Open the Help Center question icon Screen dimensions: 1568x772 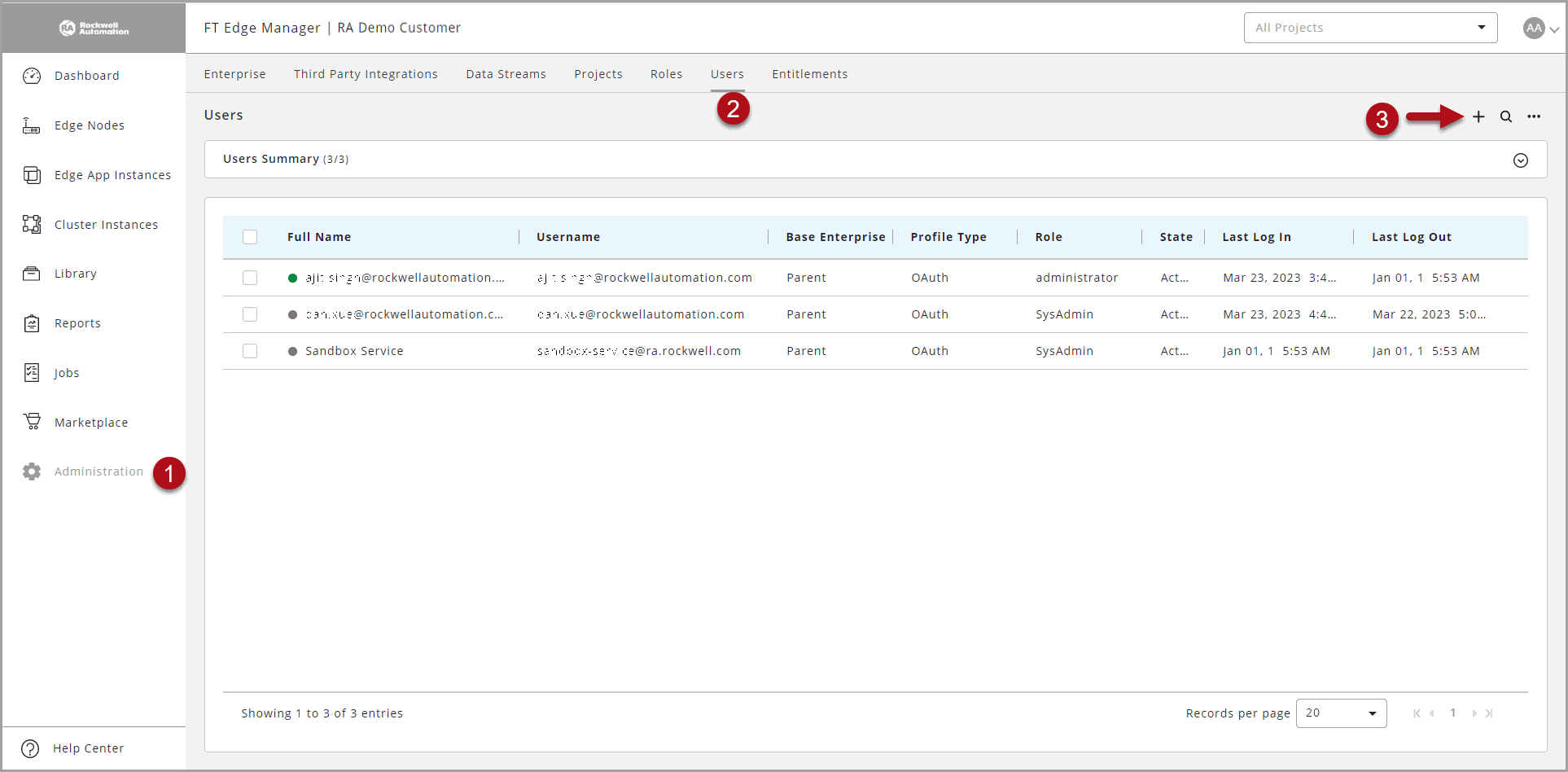[30, 748]
